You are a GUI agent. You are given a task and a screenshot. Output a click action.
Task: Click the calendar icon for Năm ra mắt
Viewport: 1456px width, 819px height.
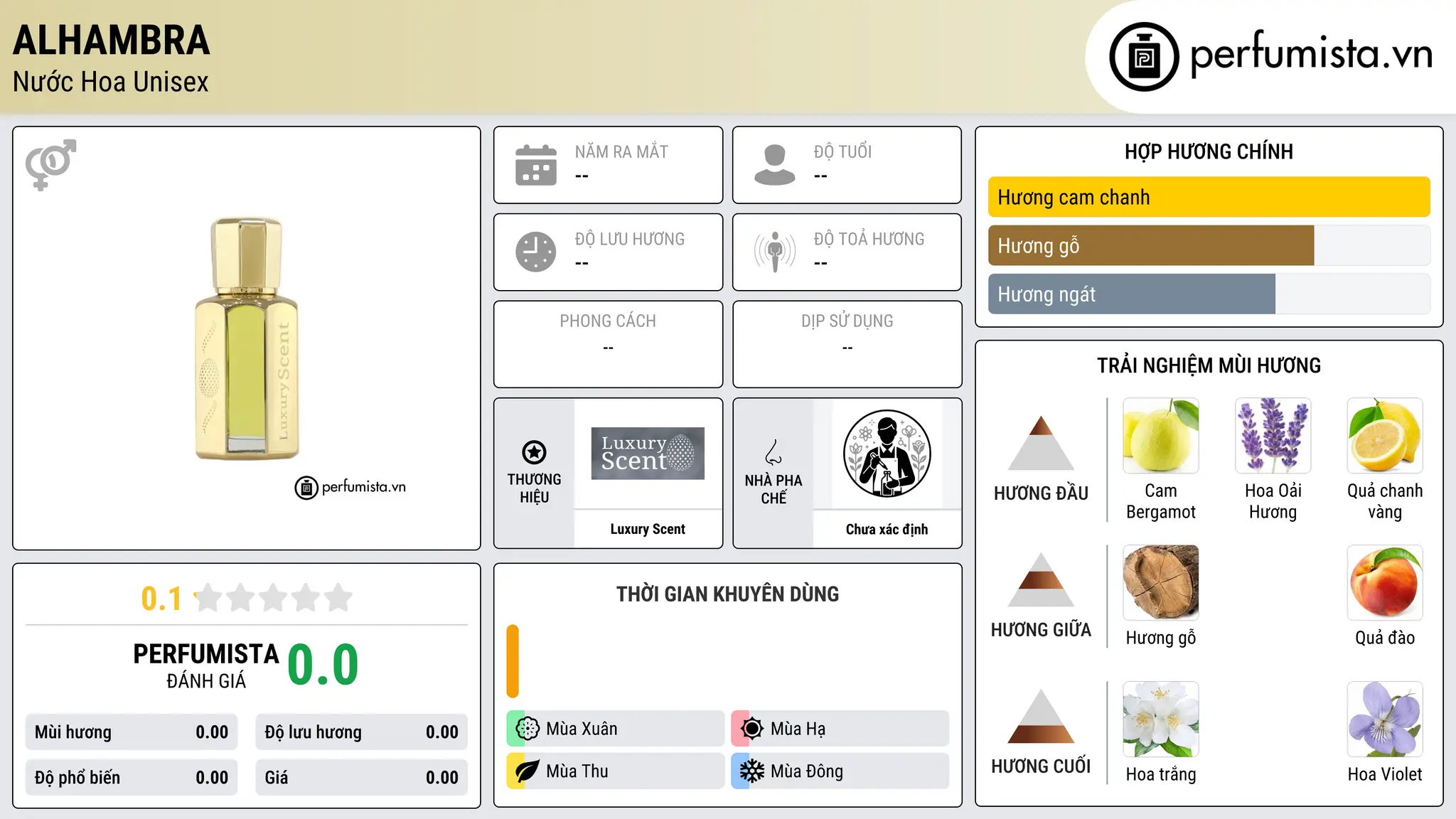[x=536, y=165]
